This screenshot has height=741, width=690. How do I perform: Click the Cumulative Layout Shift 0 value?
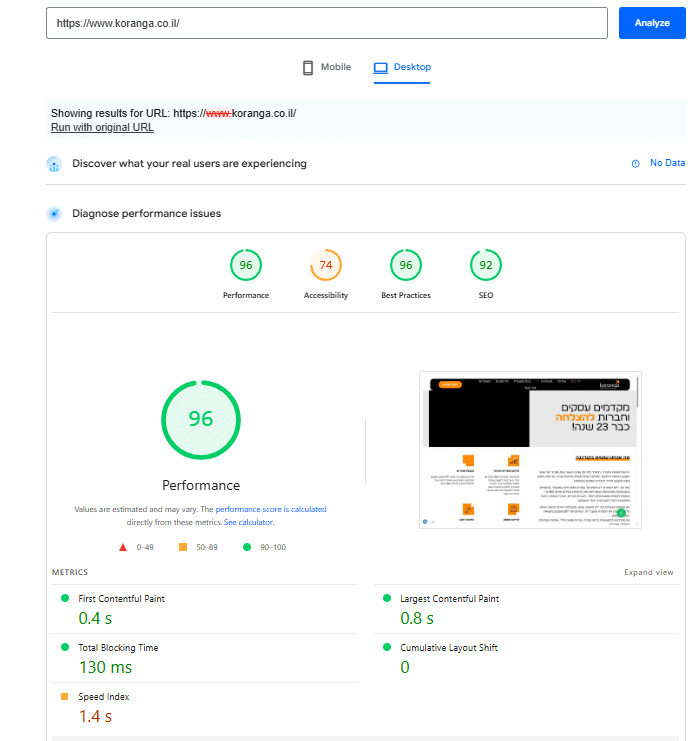pyautogui.click(x=405, y=668)
